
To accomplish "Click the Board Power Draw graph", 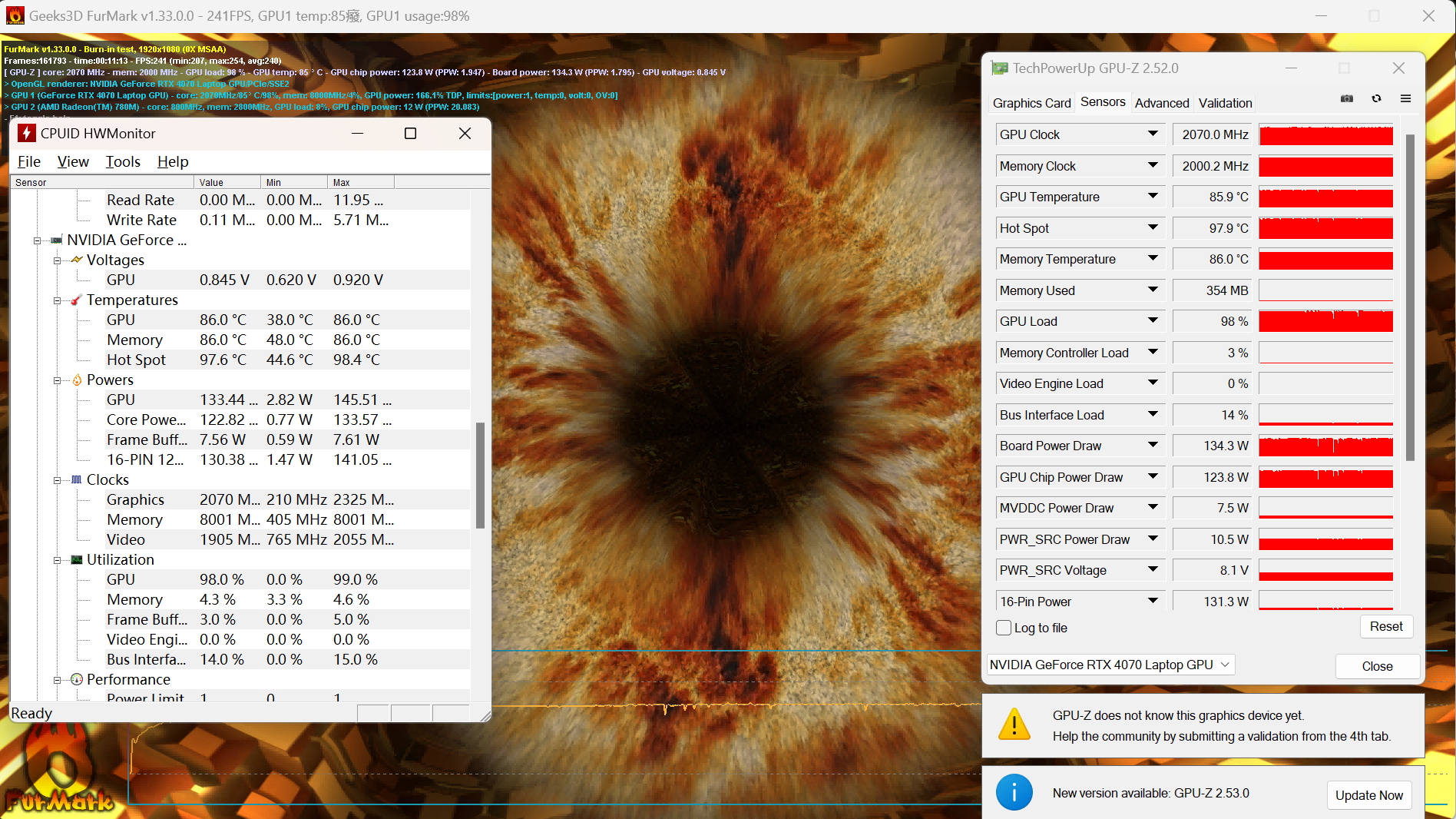I will (x=1325, y=446).
